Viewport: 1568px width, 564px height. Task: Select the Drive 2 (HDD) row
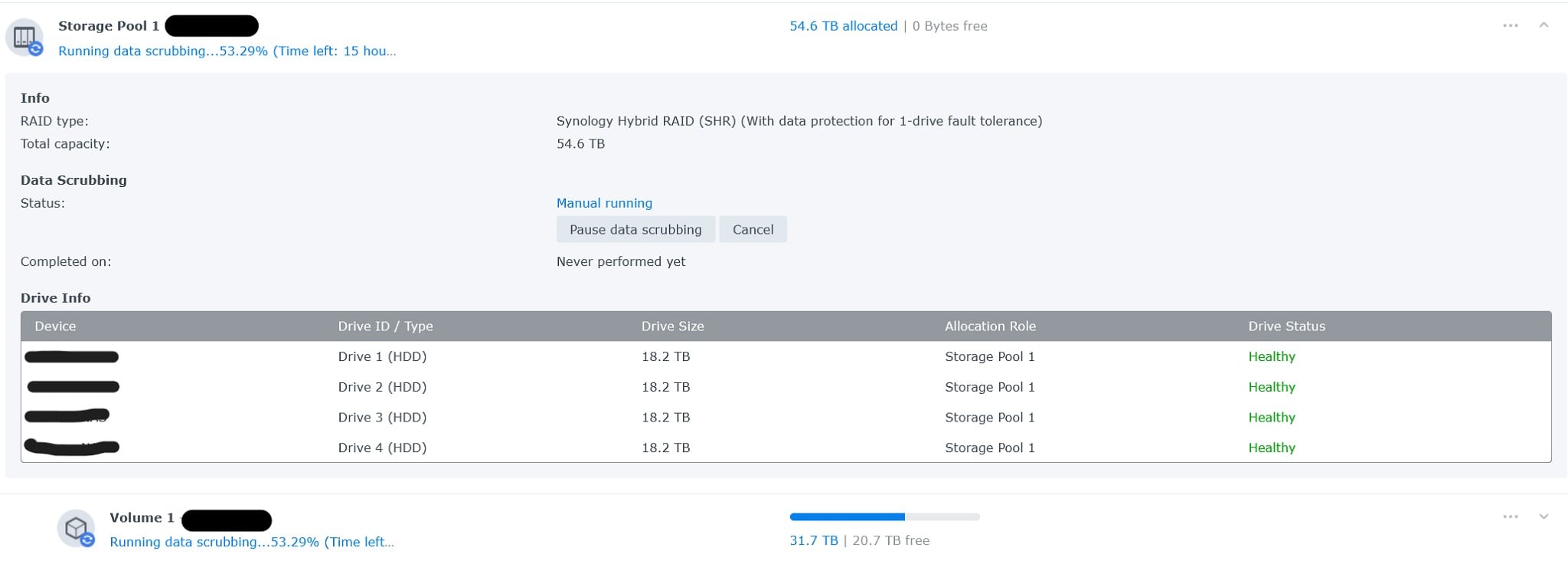click(x=786, y=387)
